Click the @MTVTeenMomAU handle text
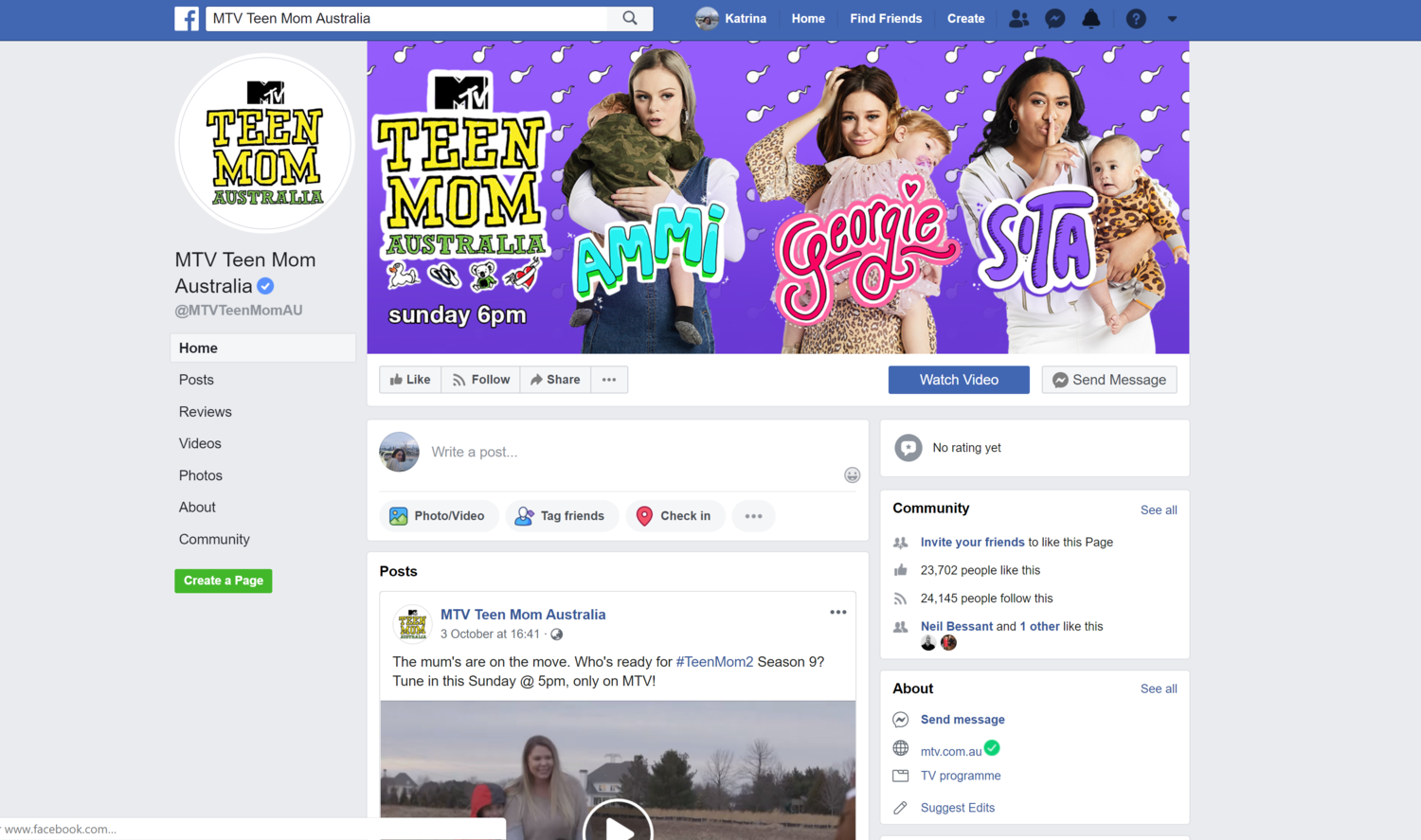The image size is (1421, 840). point(239,311)
